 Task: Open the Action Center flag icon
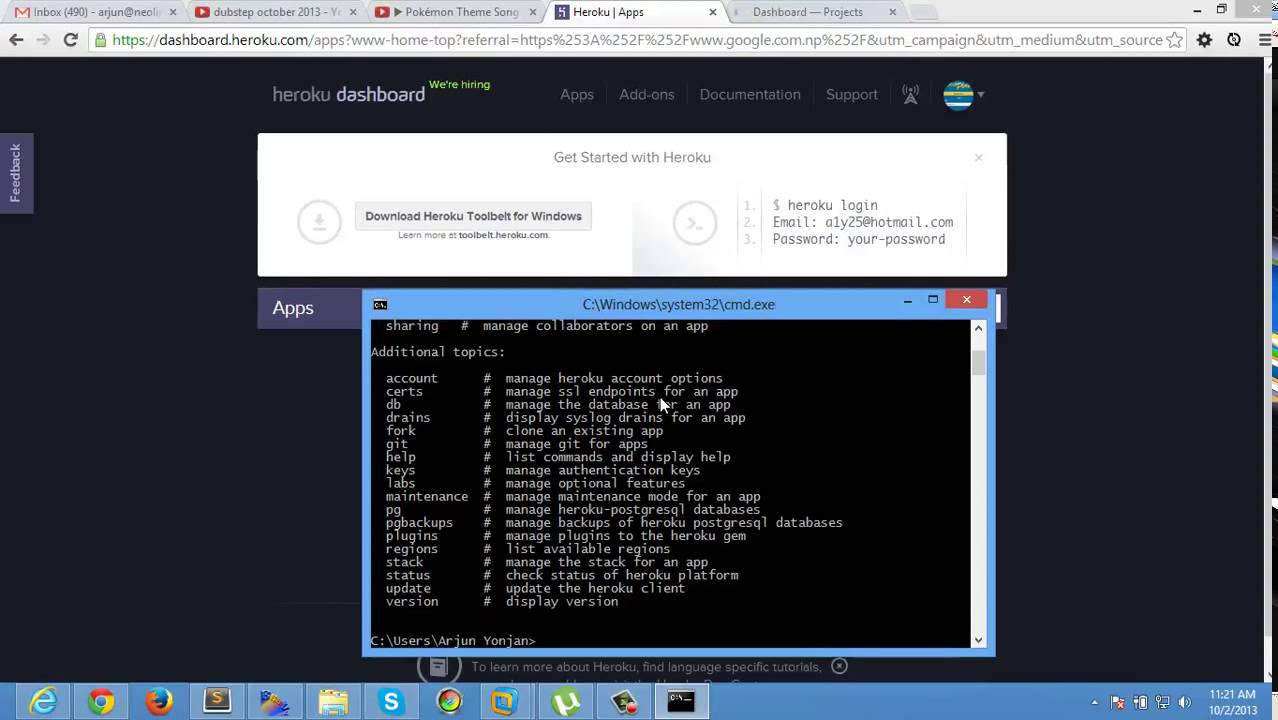coord(1118,702)
